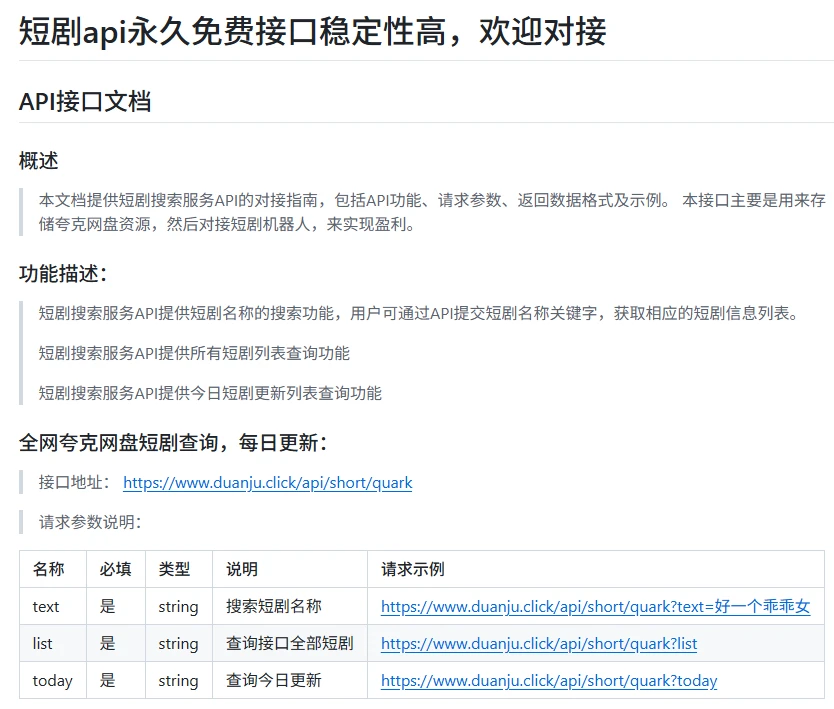Click the 功能描述 section heading
Viewport: 834px width, 709px height.
[63, 273]
